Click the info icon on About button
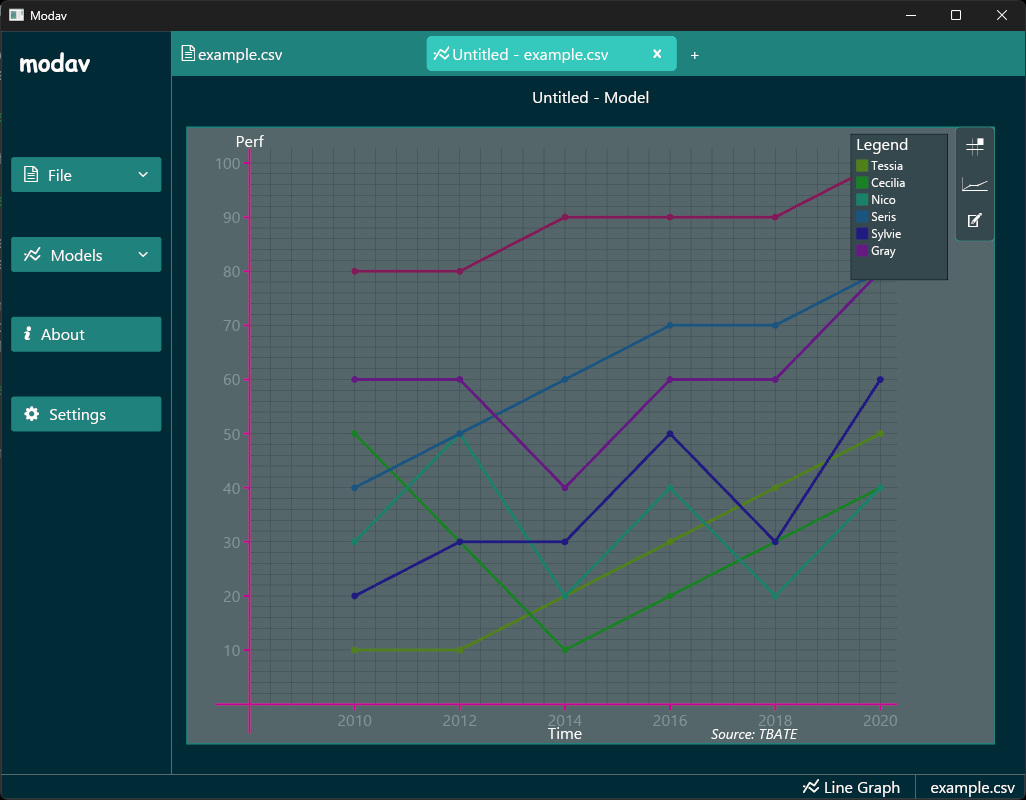 pyautogui.click(x=28, y=334)
